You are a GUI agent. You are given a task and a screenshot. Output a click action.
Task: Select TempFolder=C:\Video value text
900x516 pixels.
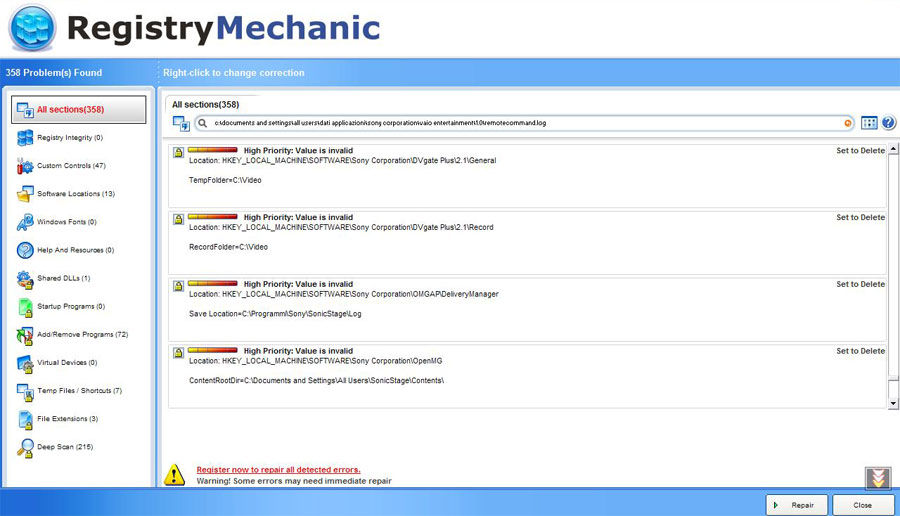(225, 180)
